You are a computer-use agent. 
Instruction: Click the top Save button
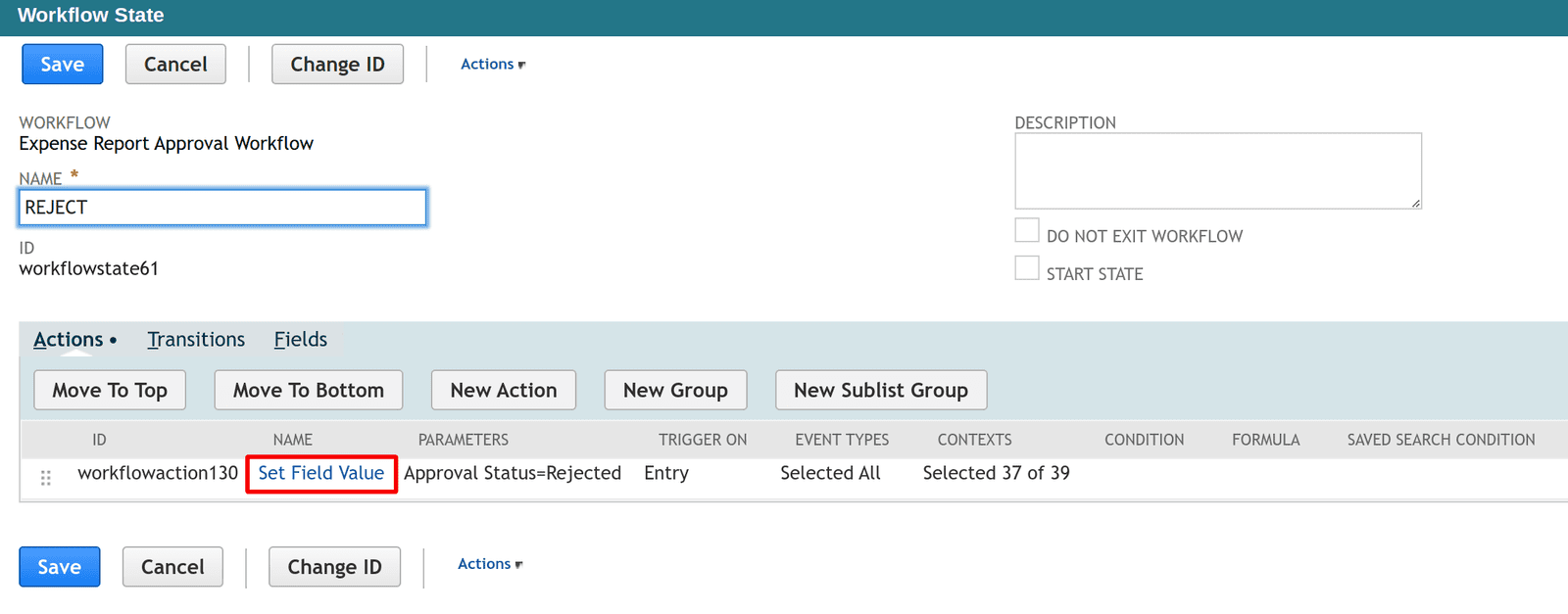62,64
